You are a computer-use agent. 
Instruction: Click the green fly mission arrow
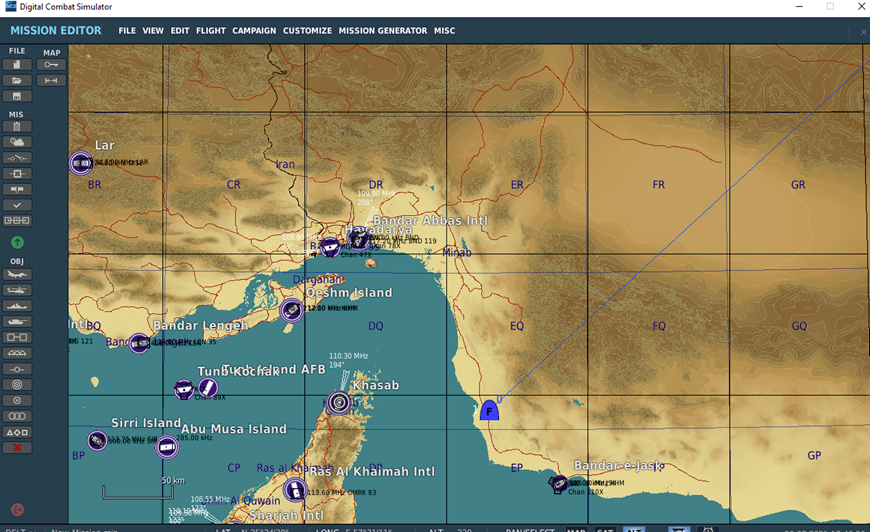point(17,242)
